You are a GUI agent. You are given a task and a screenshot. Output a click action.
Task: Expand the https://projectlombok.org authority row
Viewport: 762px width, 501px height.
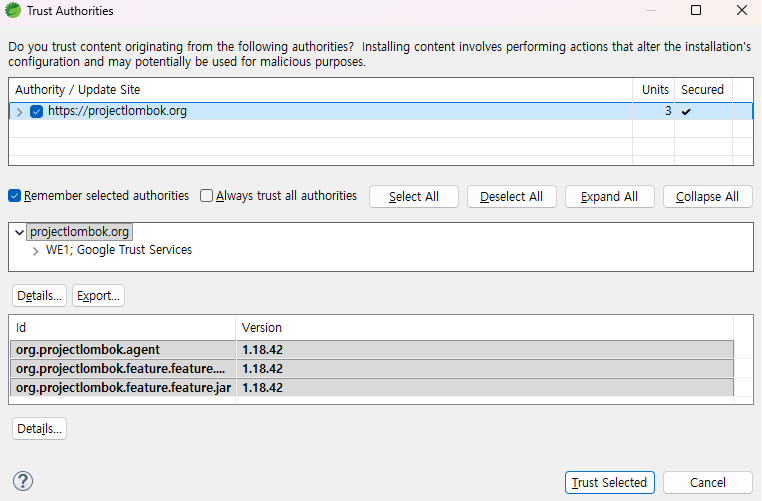pyautogui.click(x=19, y=112)
